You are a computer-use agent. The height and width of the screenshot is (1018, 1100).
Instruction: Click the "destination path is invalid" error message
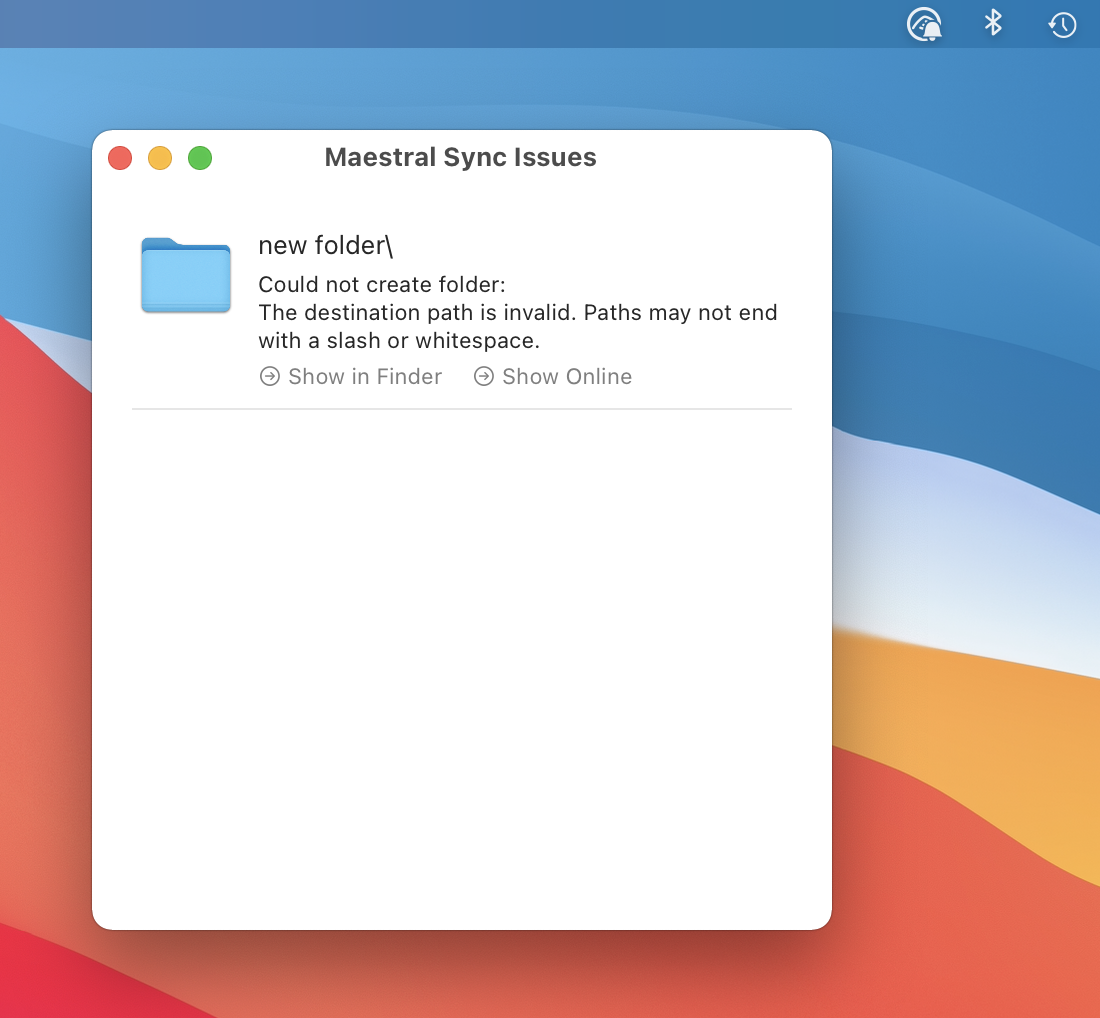[518, 326]
